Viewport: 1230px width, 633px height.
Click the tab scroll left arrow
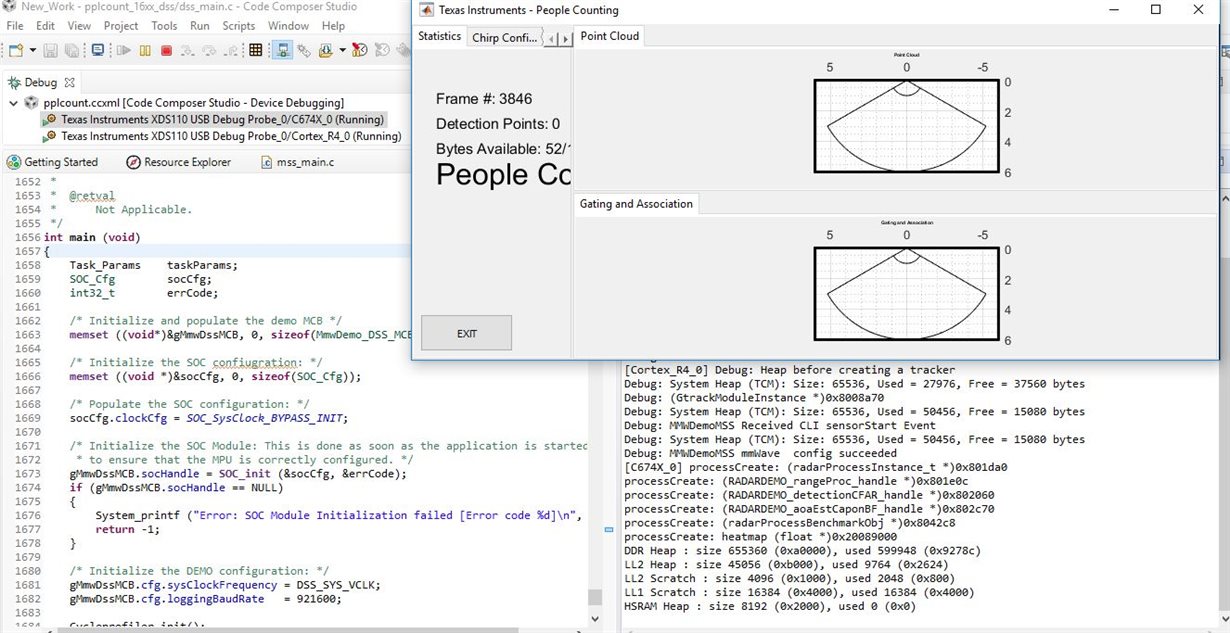pyautogui.click(x=550, y=38)
